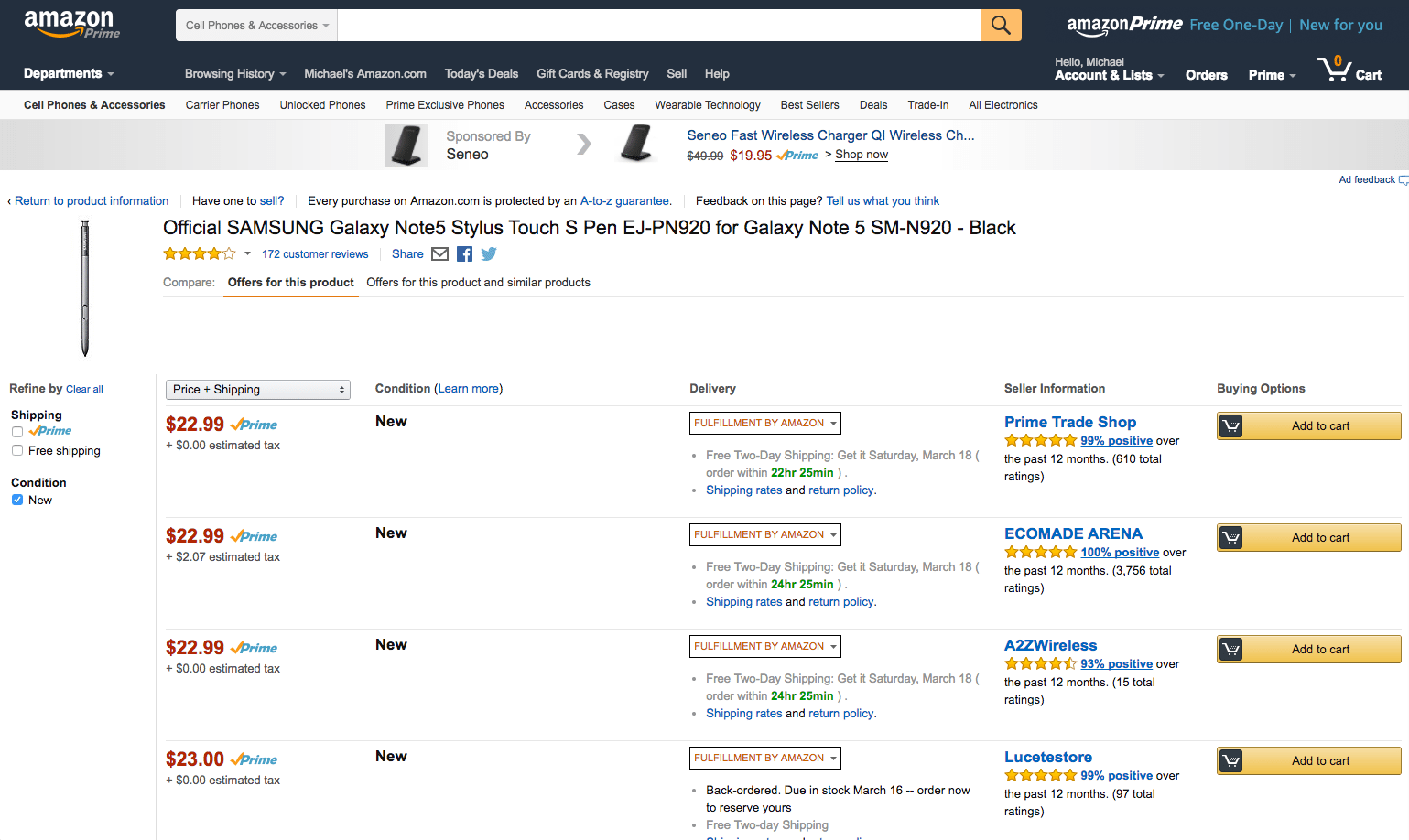Click A-to-z guarantee link
The width and height of the screenshot is (1409, 840).
pyautogui.click(x=624, y=201)
